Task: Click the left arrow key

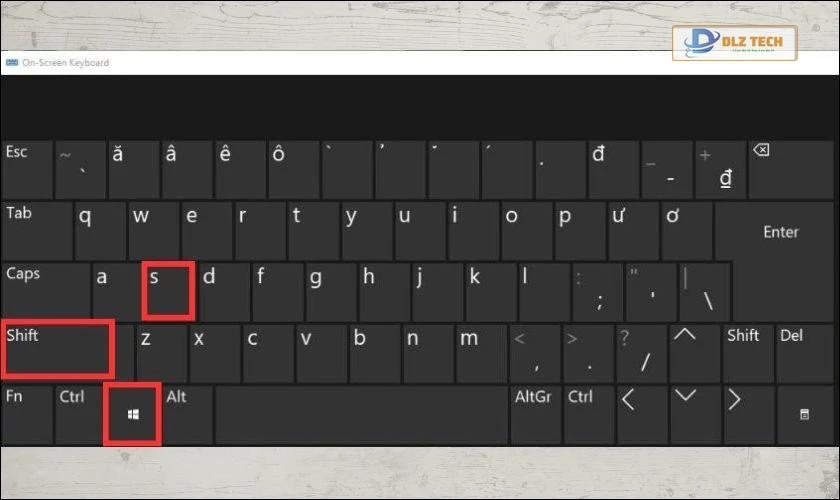Action: 641,415
